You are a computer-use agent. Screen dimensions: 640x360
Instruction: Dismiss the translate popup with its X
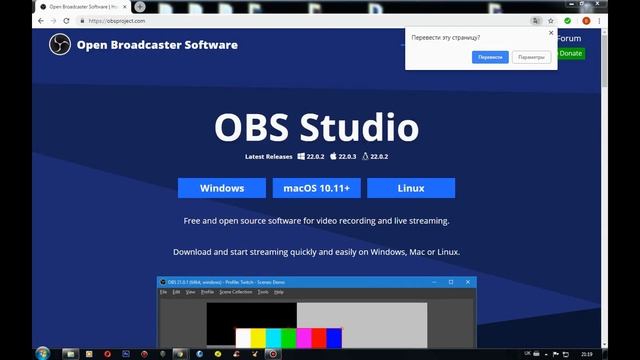point(551,33)
